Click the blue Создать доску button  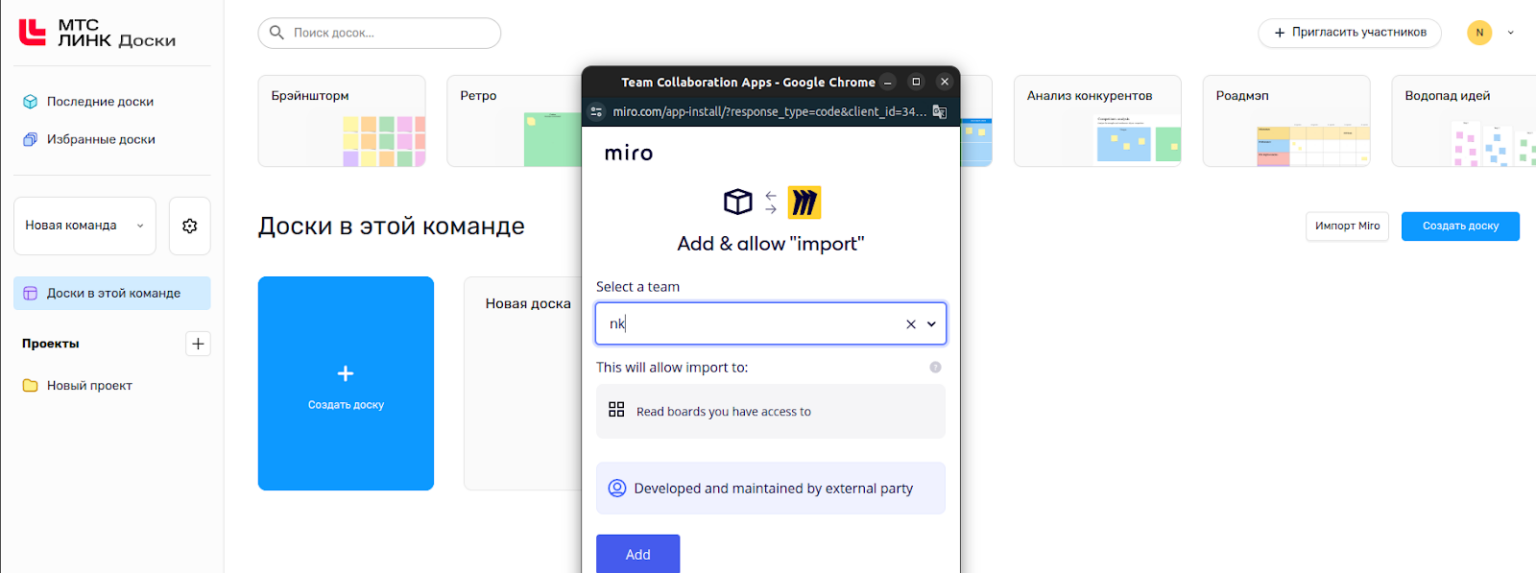click(1460, 226)
